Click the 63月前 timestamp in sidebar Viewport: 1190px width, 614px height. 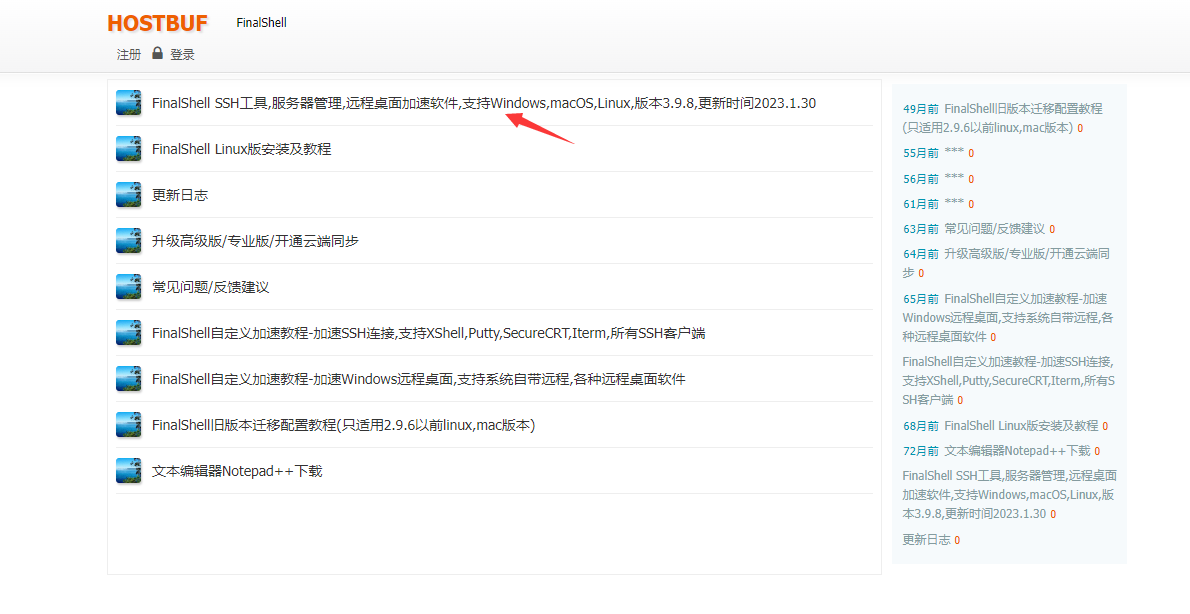pos(921,229)
